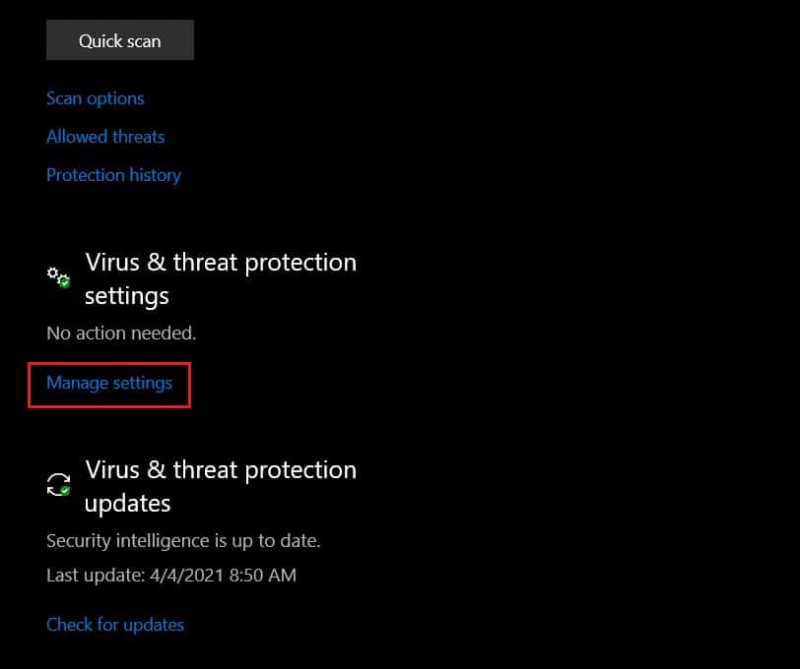This screenshot has height=669, width=800.
Task: Click the "Last update" label
Action: coord(90,575)
